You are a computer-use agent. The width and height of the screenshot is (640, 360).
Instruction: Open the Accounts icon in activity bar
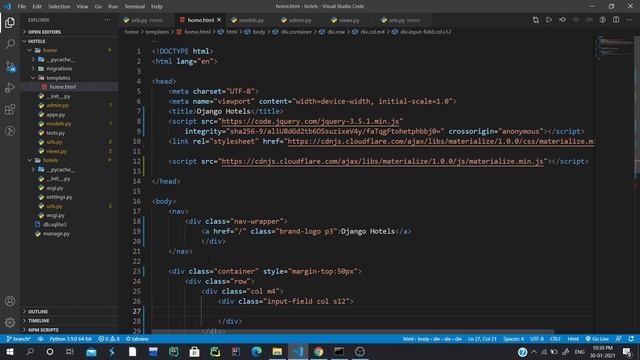pos(10,301)
